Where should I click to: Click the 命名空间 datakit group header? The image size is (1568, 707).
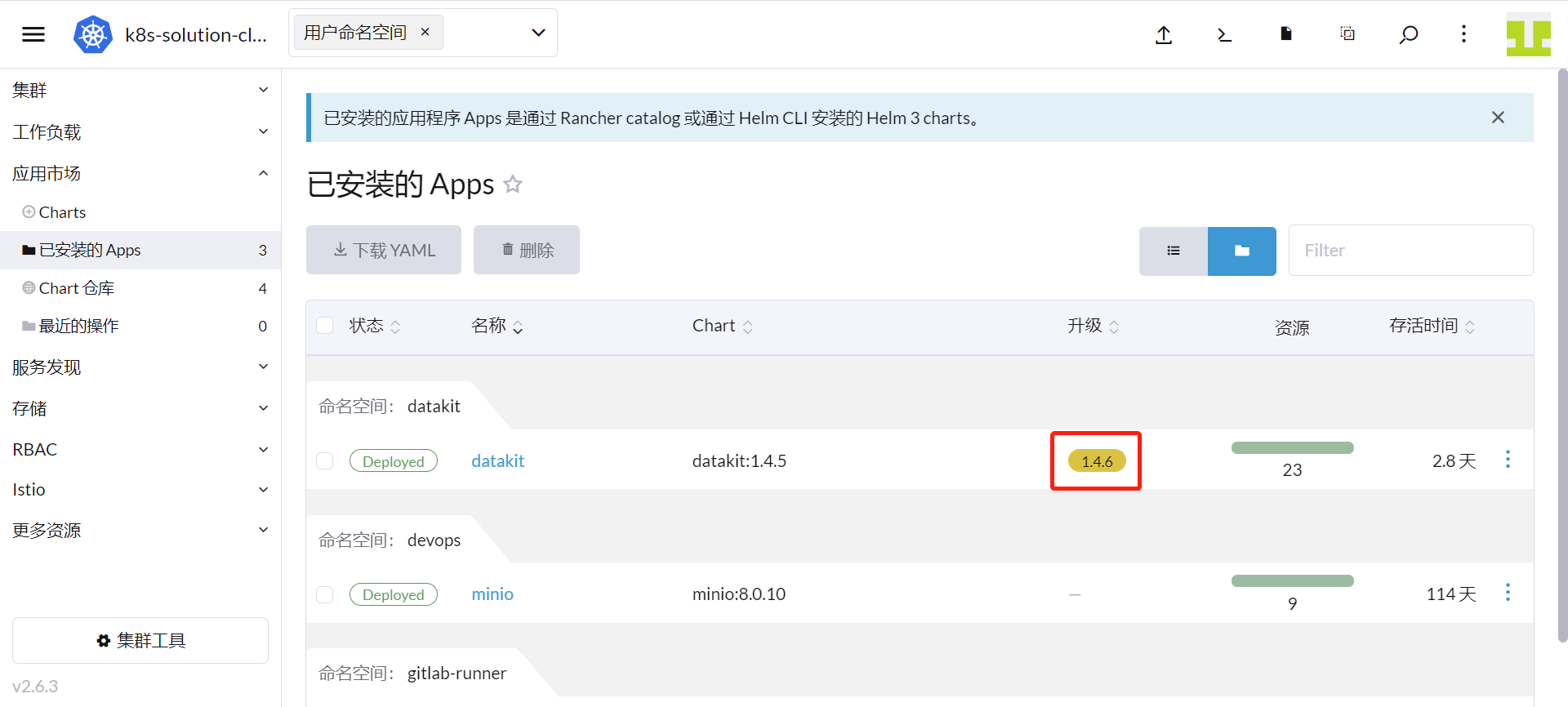click(x=390, y=406)
